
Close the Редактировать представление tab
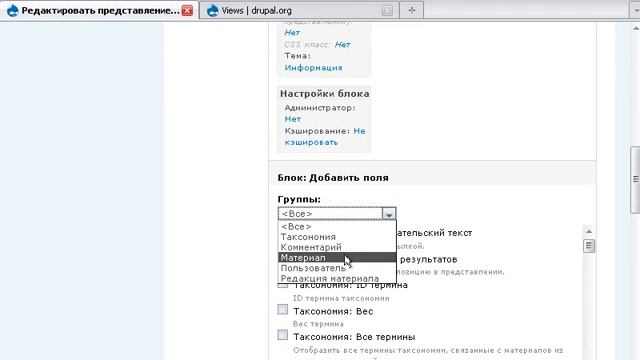[x=187, y=11]
